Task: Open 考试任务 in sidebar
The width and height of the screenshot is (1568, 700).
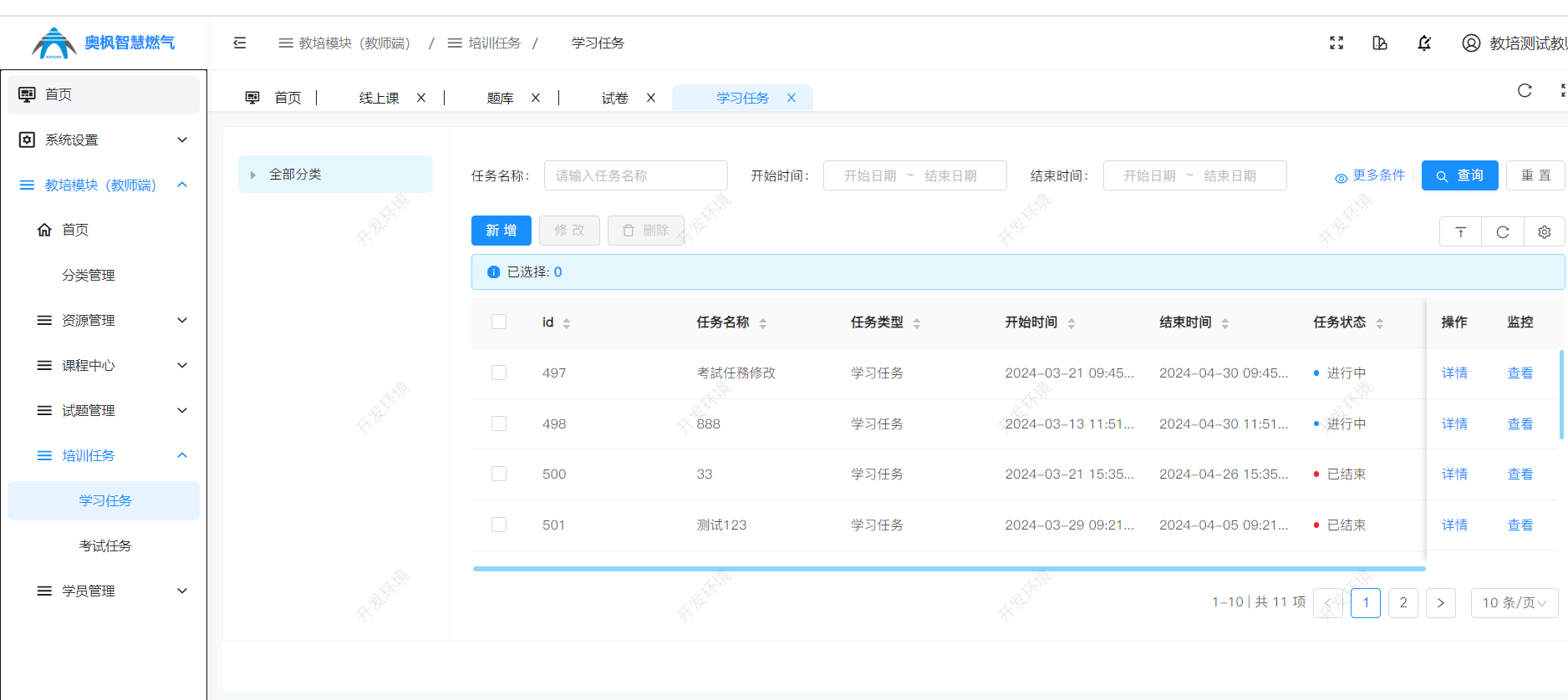Action: tap(104, 545)
